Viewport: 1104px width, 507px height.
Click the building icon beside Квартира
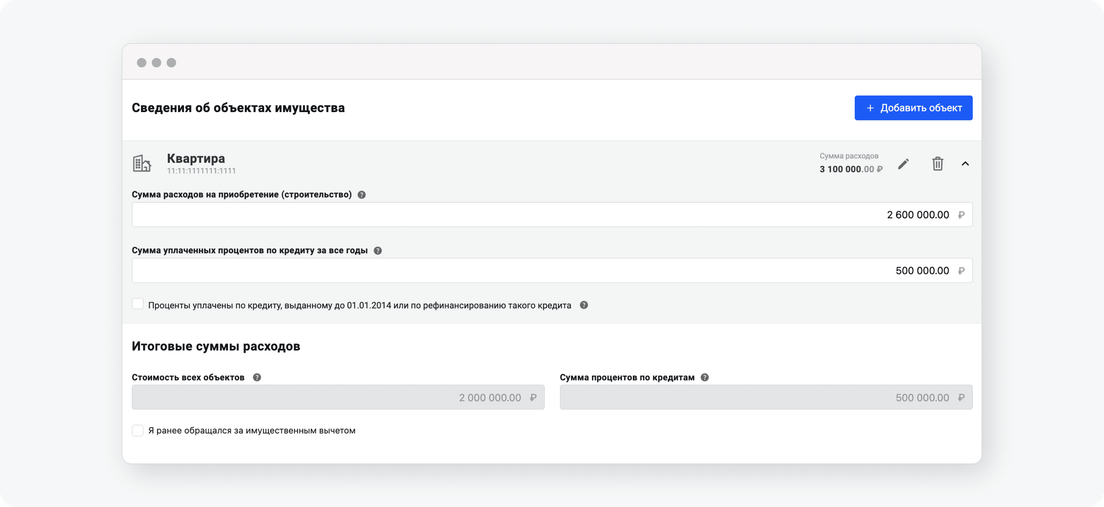pyautogui.click(x=142, y=163)
